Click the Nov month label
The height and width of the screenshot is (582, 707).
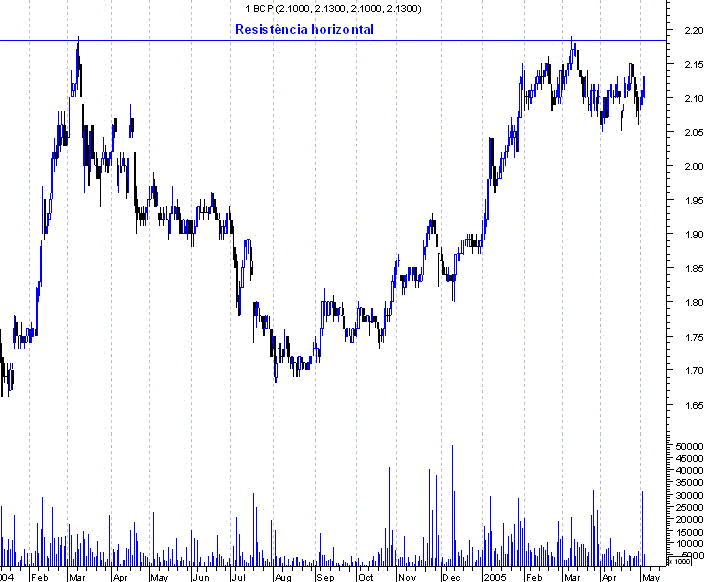pyautogui.click(x=407, y=577)
